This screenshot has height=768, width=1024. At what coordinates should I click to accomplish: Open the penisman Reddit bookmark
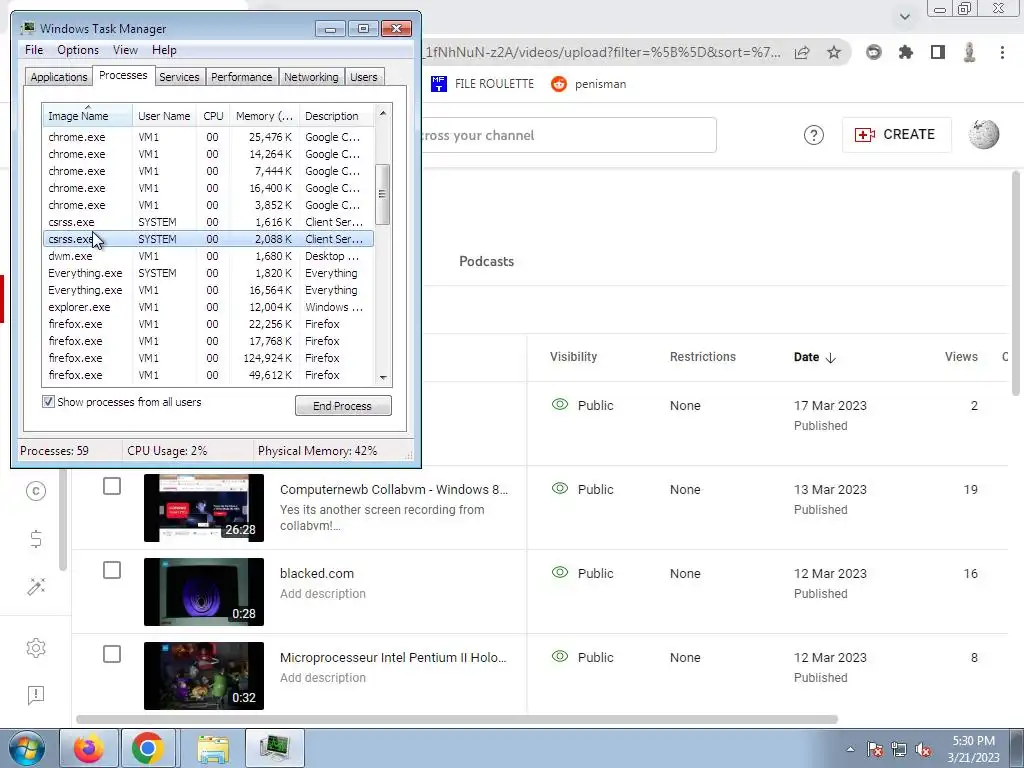coord(588,84)
